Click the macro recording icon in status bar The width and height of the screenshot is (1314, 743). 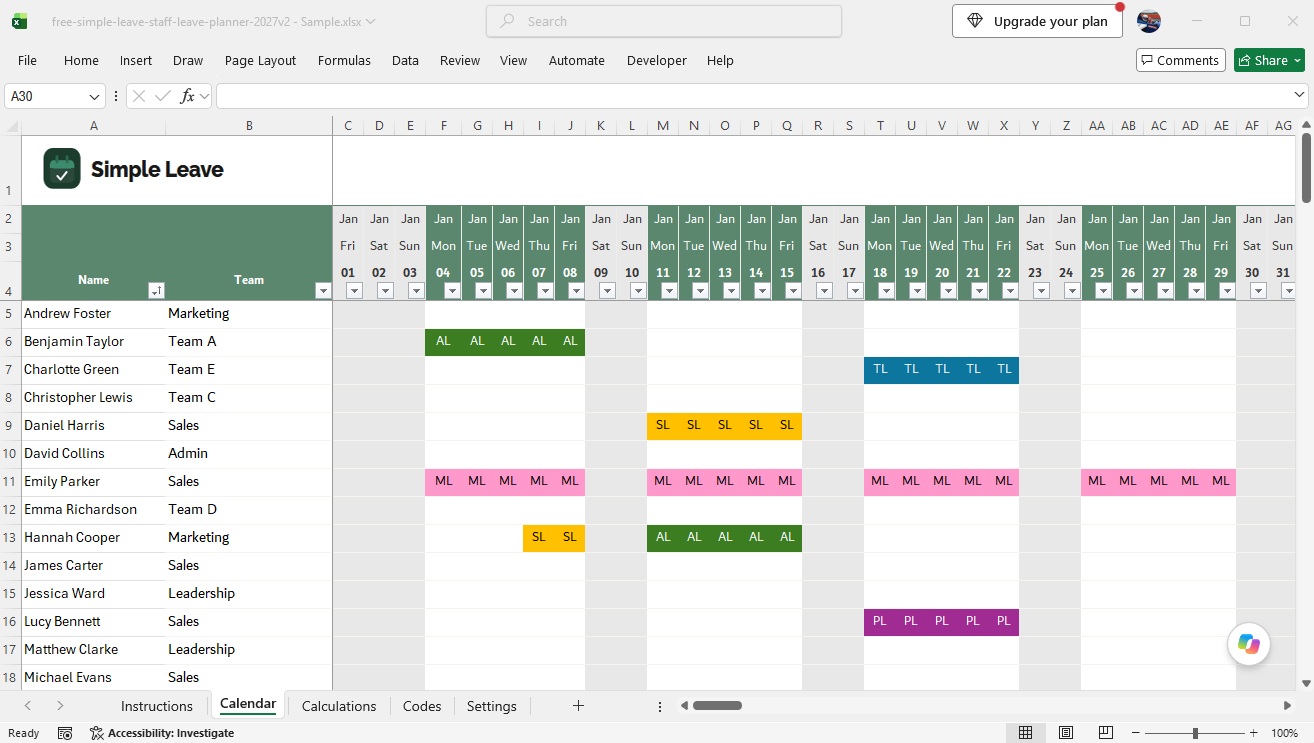tap(65, 733)
